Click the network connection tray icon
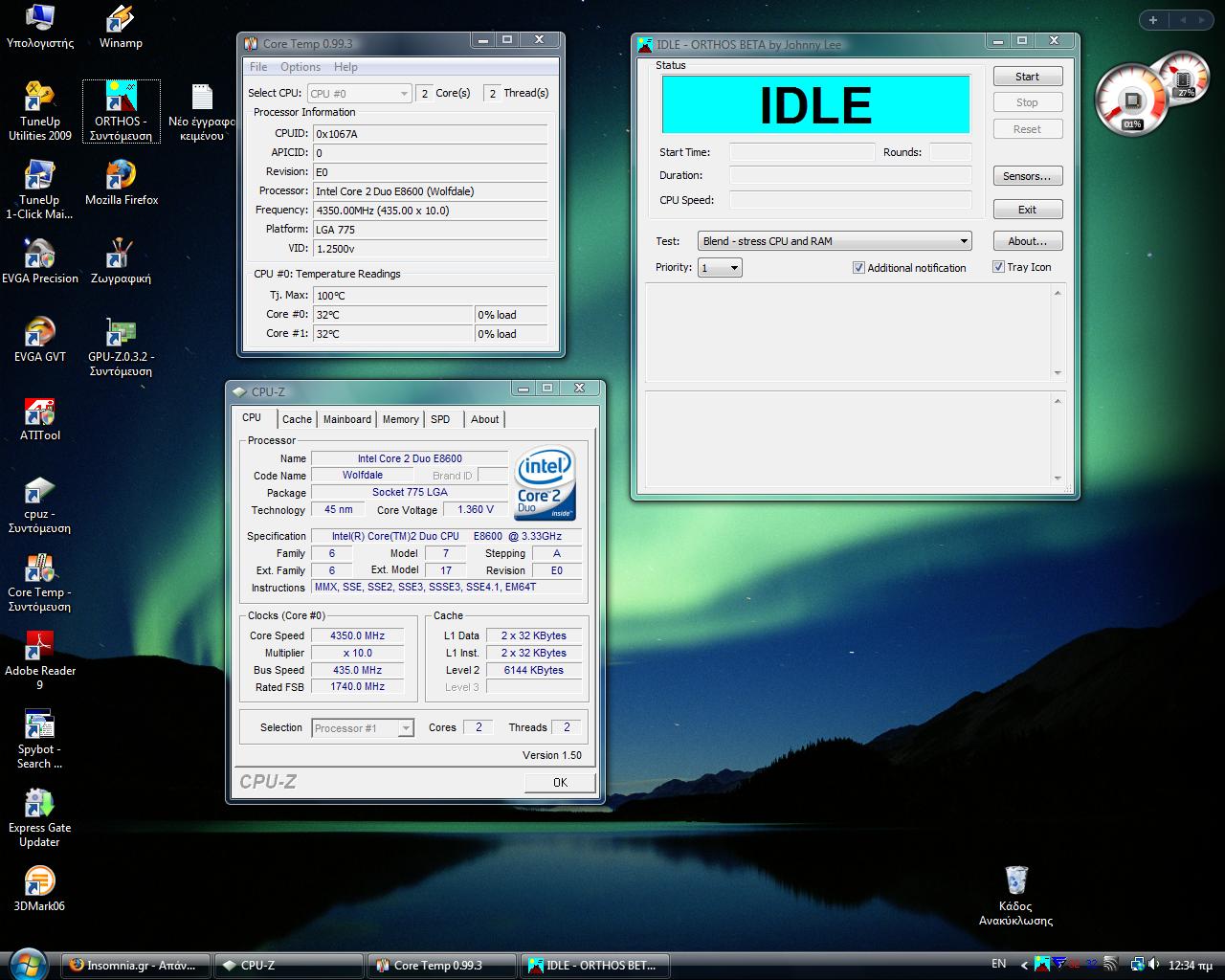Image resolution: width=1225 pixels, height=980 pixels. click(x=1138, y=965)
